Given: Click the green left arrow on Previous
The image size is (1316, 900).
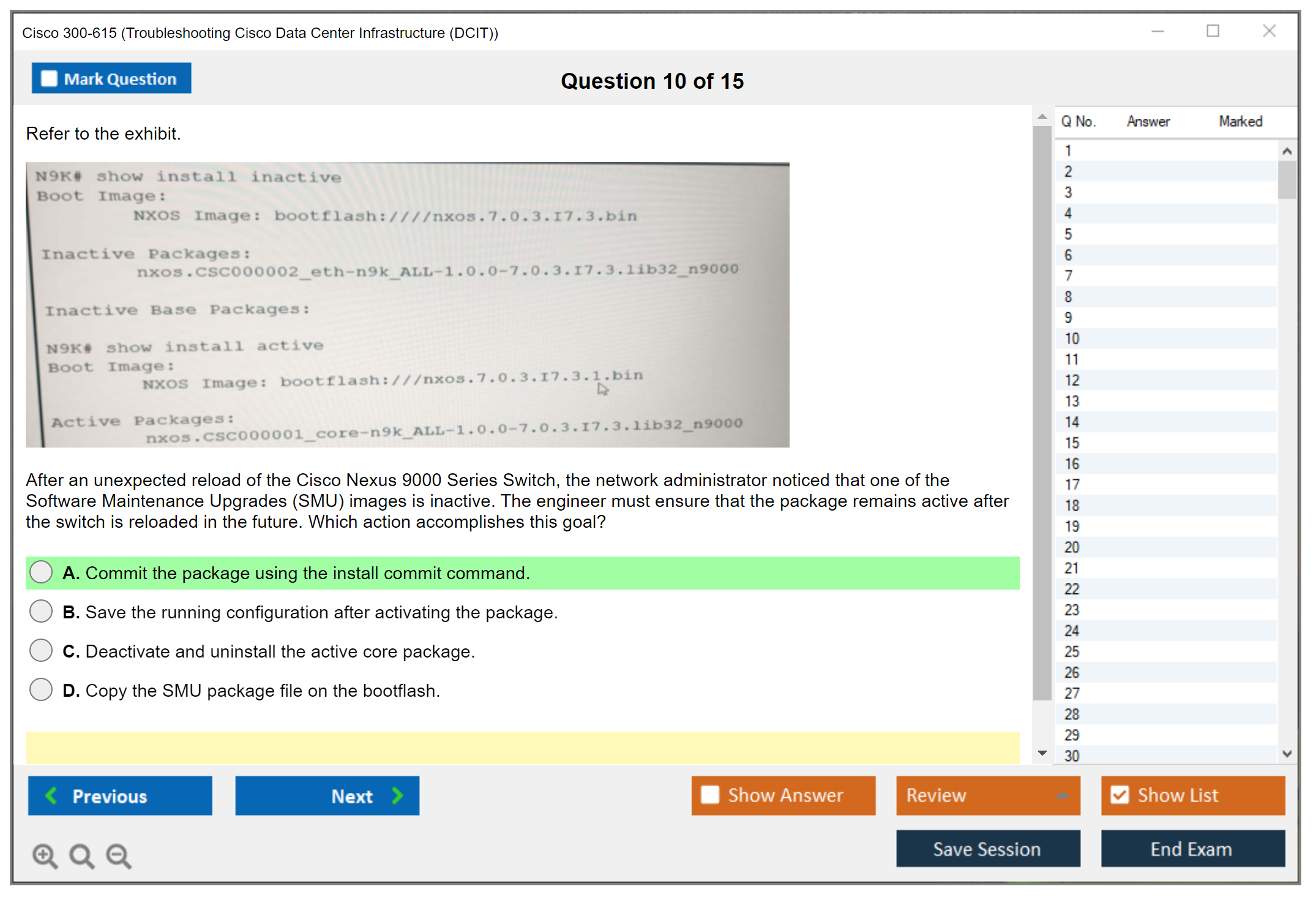Looking at the screenshot, I should (51, 795).
